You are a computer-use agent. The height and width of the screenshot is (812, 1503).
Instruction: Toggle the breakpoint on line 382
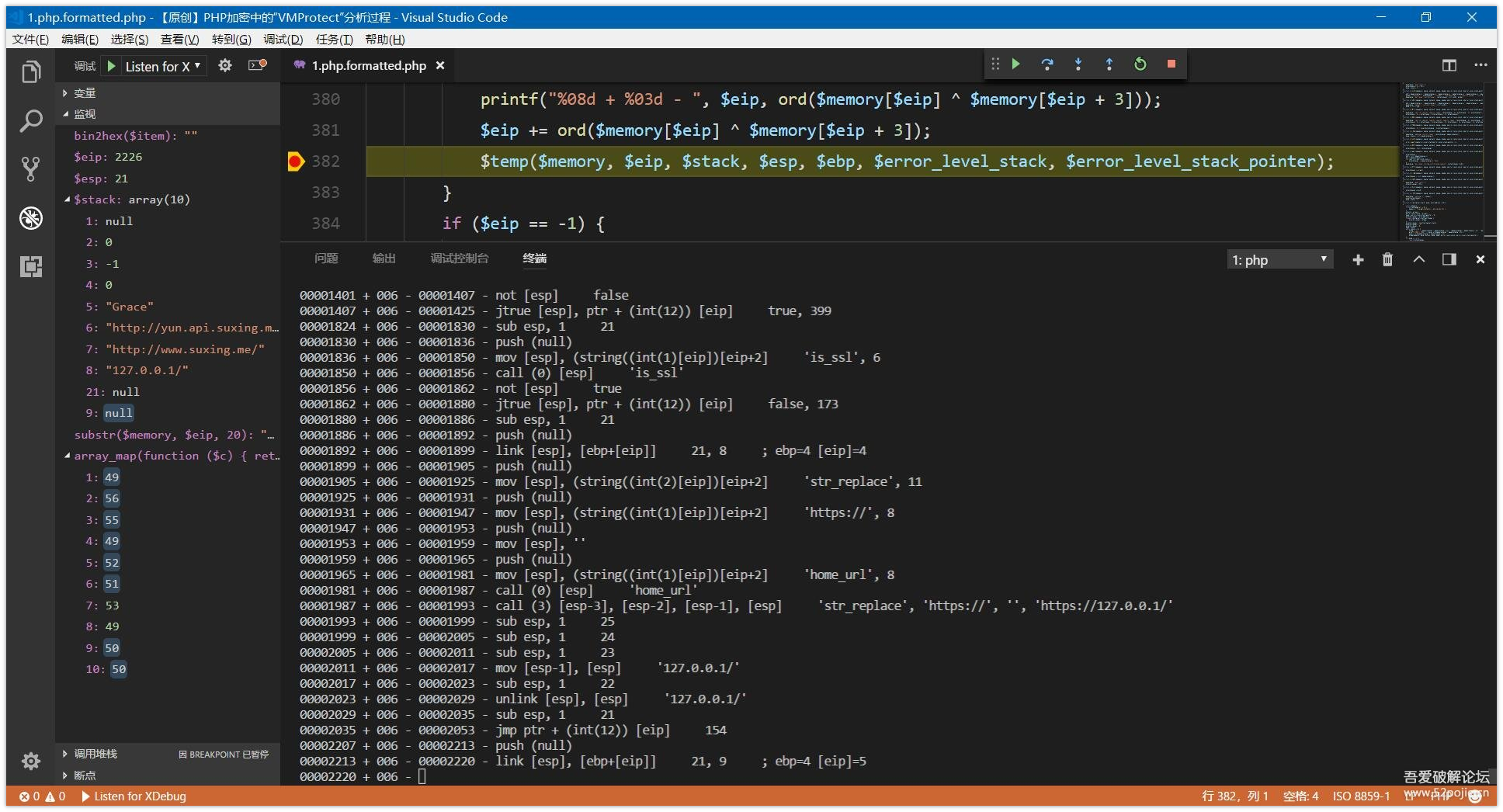coord(295,161)
